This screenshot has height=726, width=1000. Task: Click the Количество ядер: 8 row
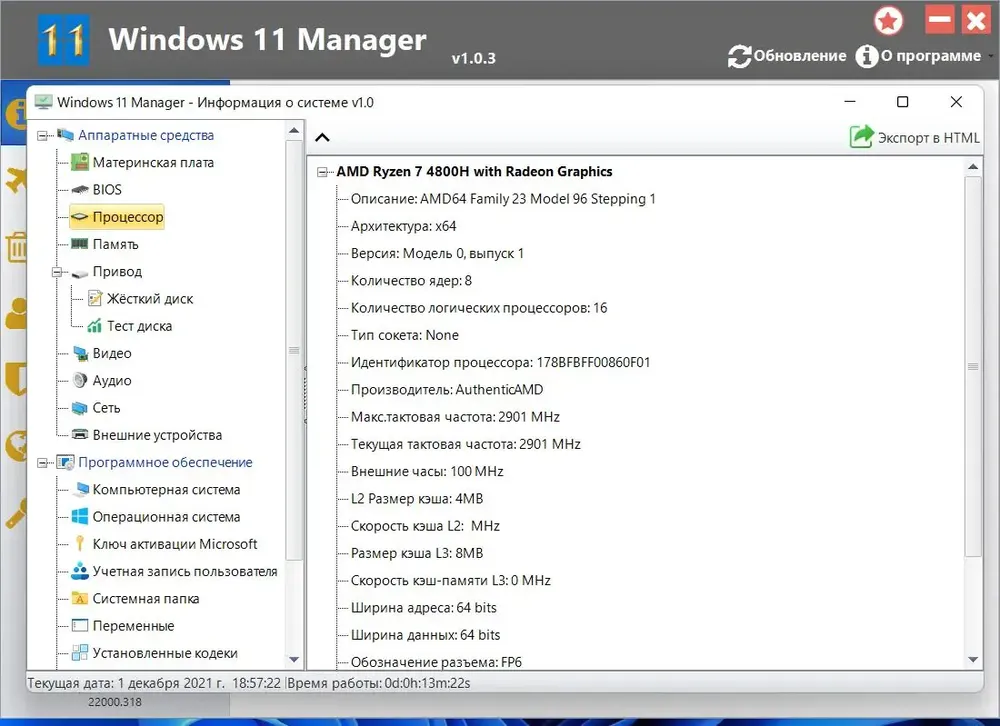(x=411, y=281)
